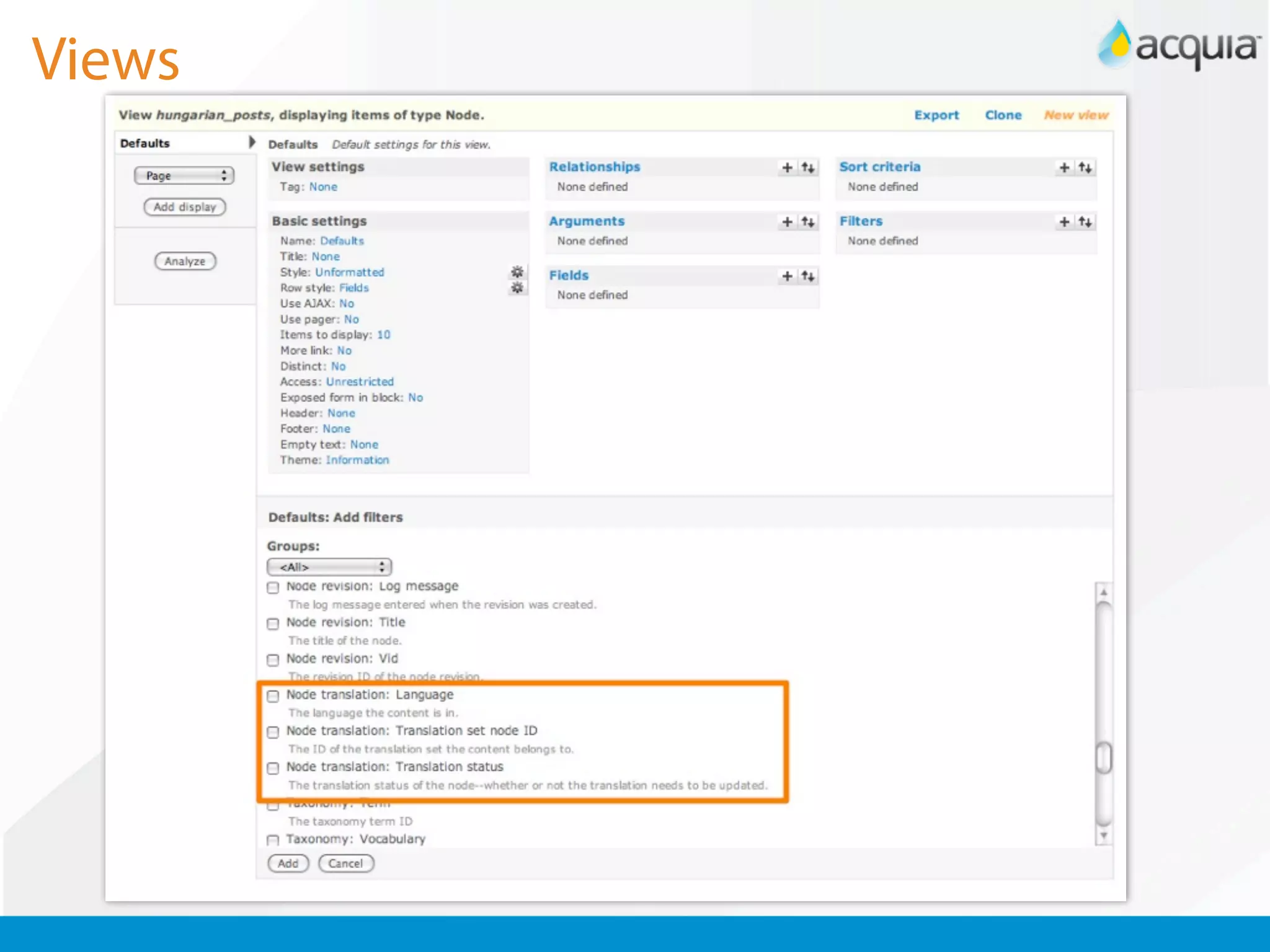Click the add icon for Filters

pyautogui.click(x=1064, y=222)
